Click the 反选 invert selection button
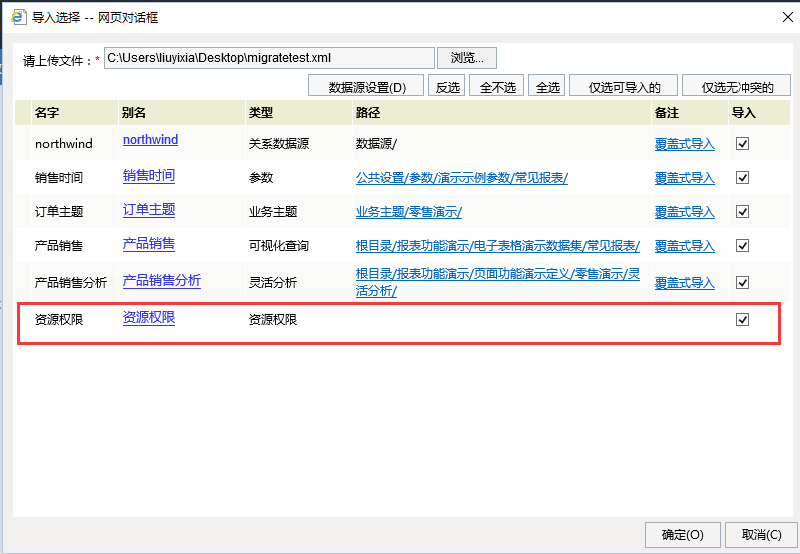The height and width of the screenshot is (554, 800). (447, 87)
